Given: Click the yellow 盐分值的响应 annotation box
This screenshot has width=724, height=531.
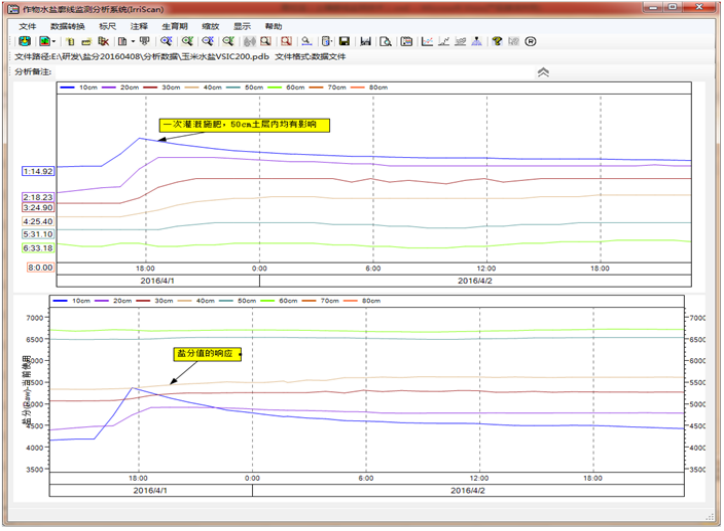Looking at the screenshot, I should (x=207, y=354).
